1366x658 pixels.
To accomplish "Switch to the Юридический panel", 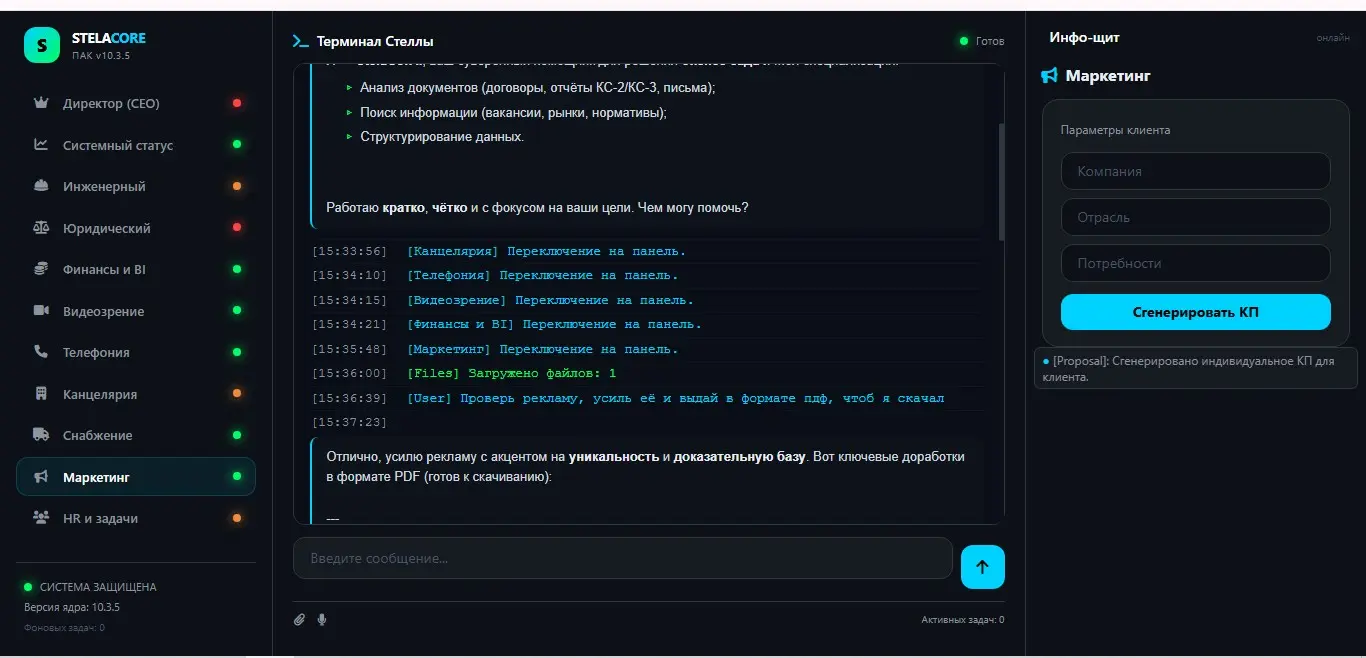I will (x=136, y=228).
